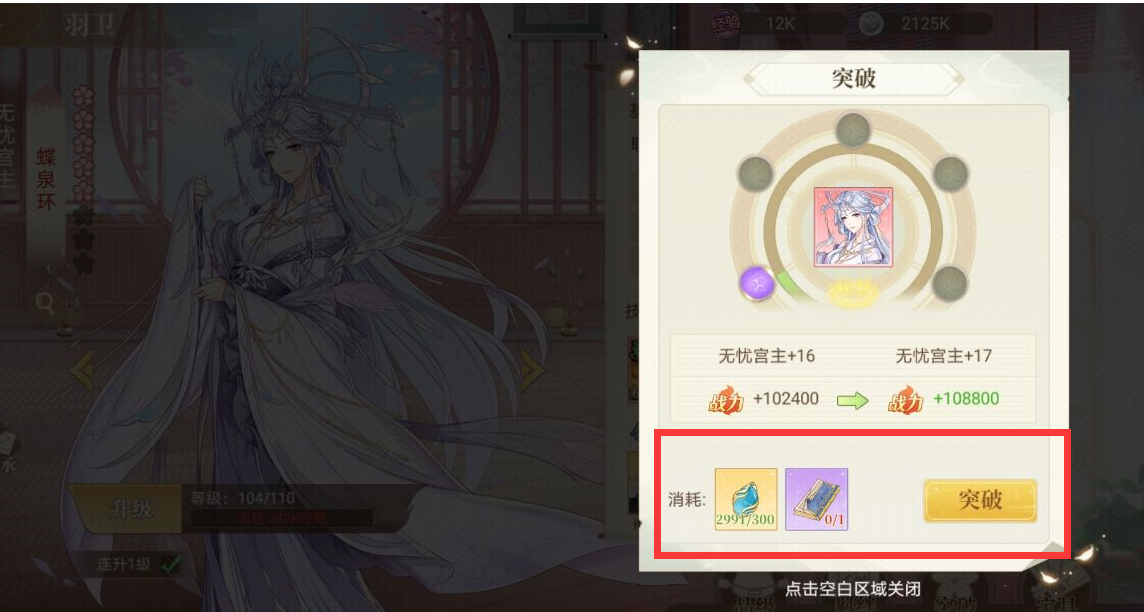Select the purple orb breakthrough node
Image resolution: width=1144 pixels, height=612 pixels.
pos(758,282)
